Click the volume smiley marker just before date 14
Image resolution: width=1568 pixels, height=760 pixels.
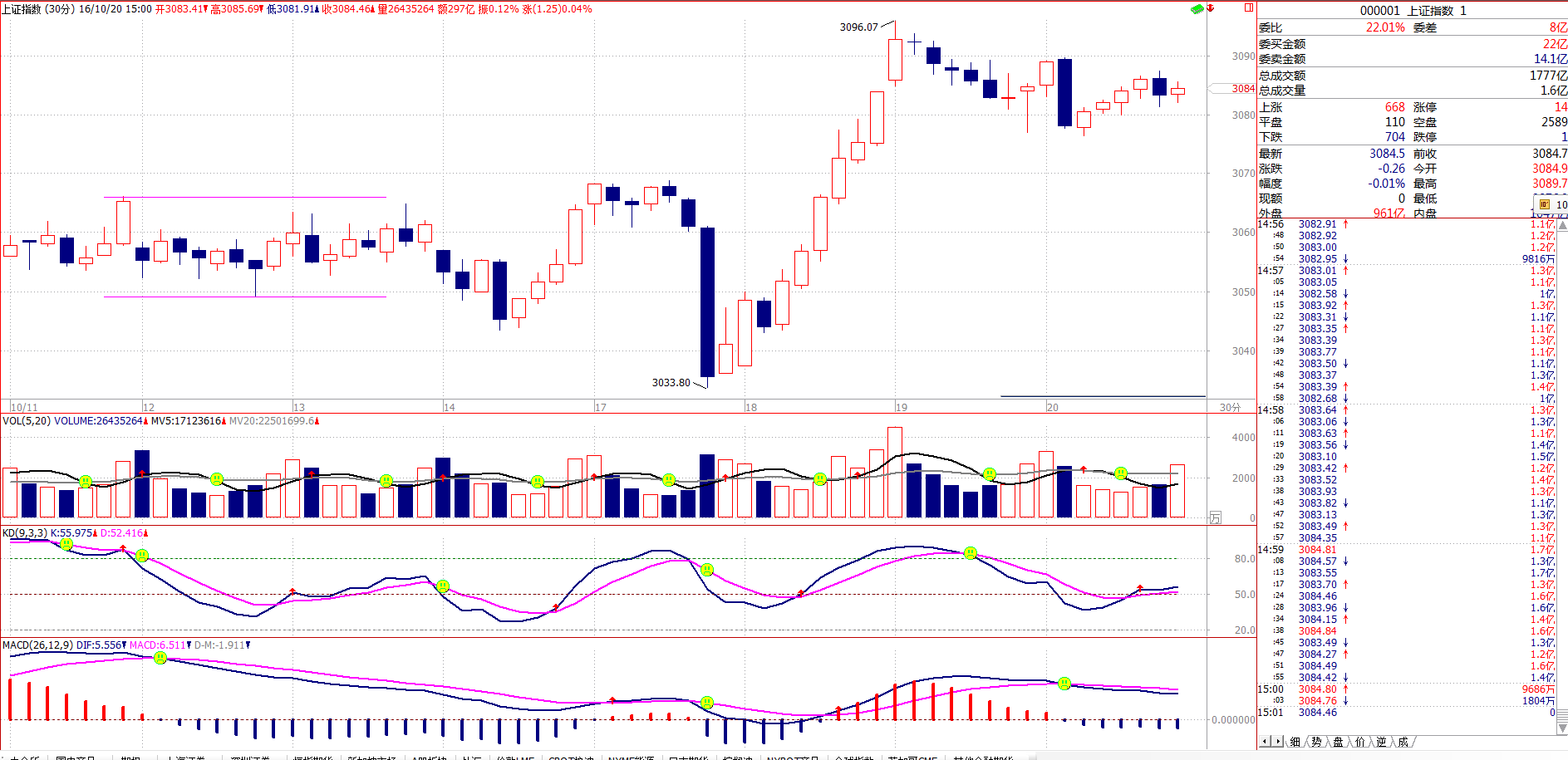[386, 481]
